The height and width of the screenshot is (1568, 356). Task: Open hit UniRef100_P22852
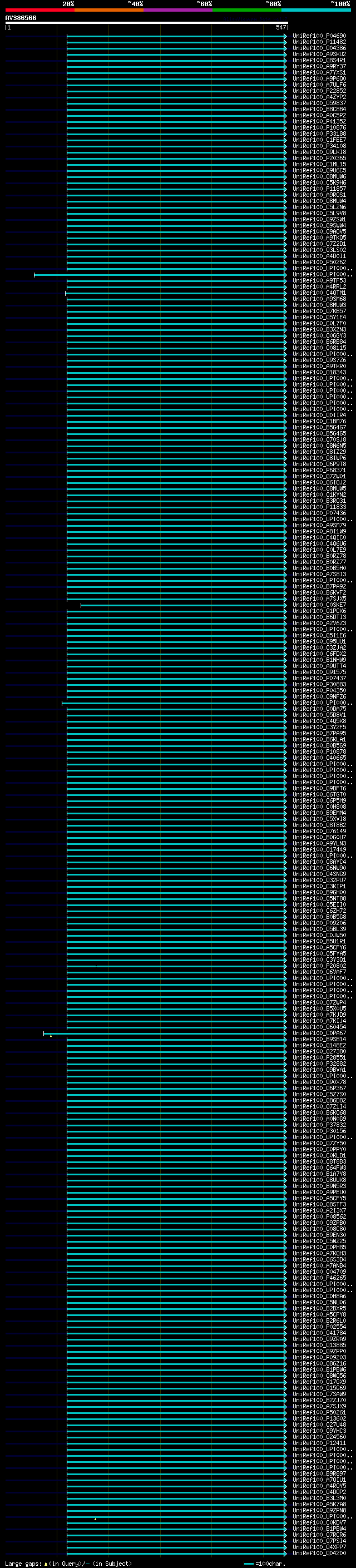click(x=319, y=91)
